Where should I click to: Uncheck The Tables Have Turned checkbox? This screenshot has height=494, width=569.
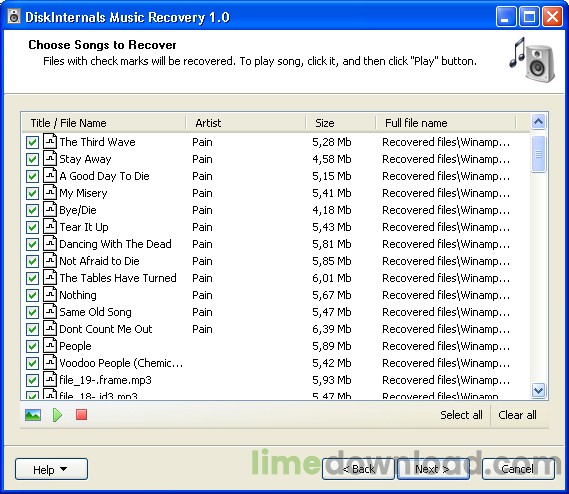tap(32, 279)
